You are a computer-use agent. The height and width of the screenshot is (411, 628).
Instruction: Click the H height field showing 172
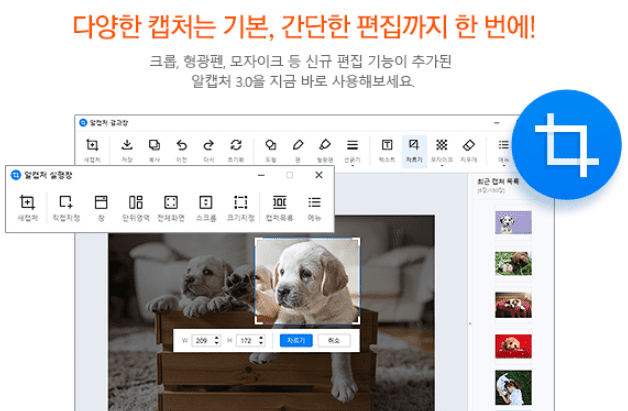(247, 340)
